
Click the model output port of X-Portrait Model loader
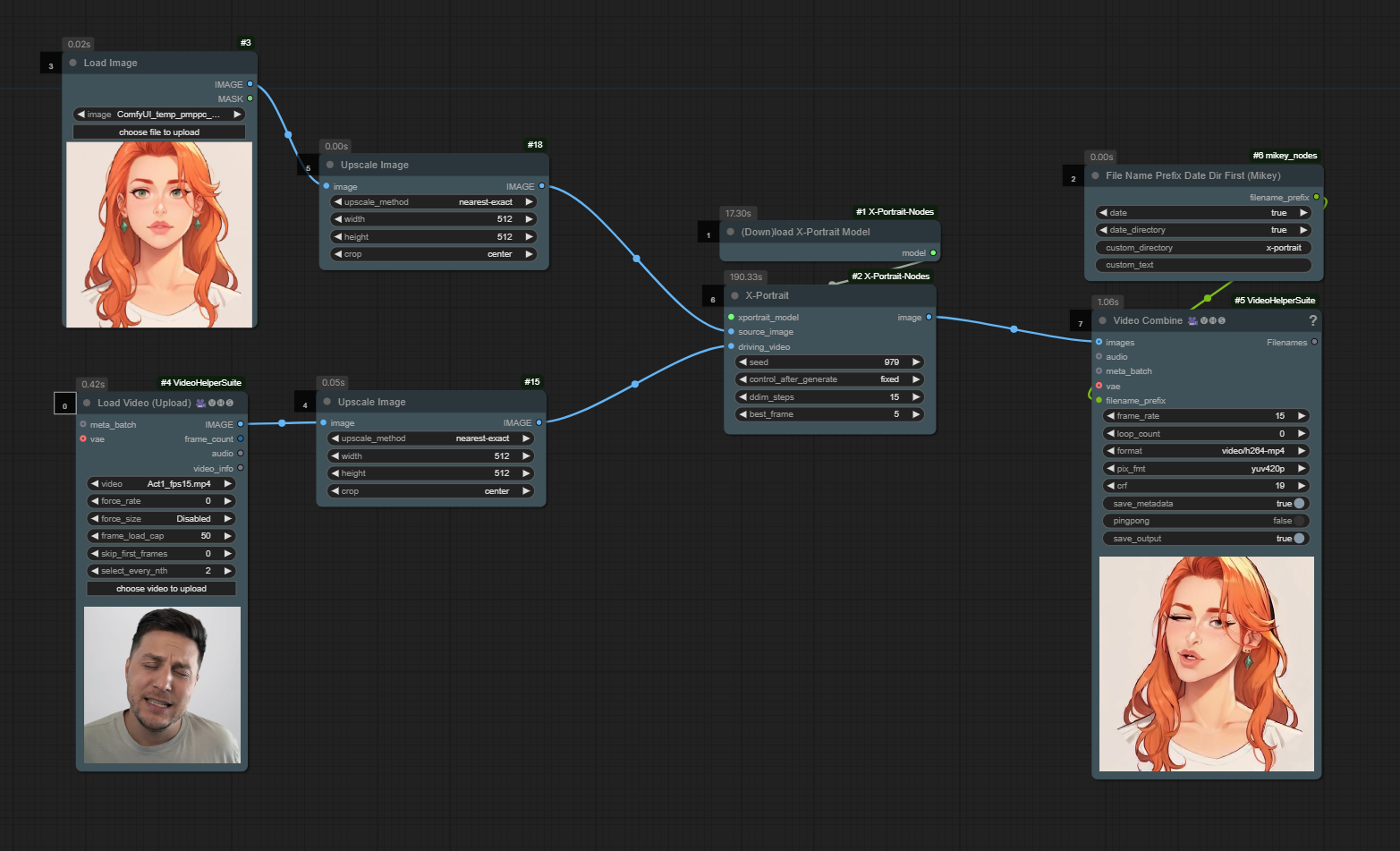[933, 253]
